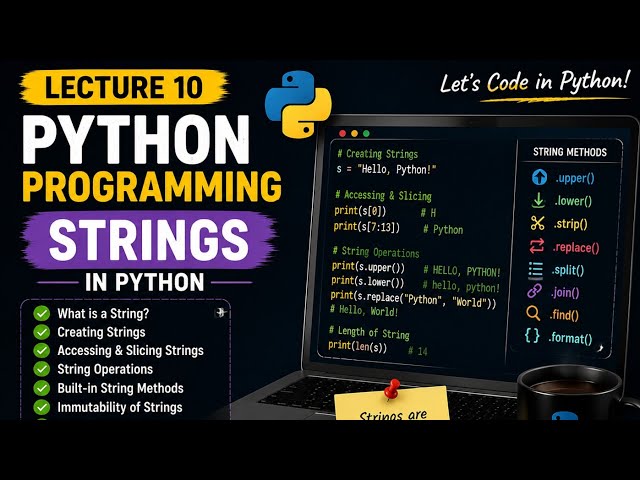
Task: Click the STRING METHODS panel header
Action: click(x=570, y=152)
